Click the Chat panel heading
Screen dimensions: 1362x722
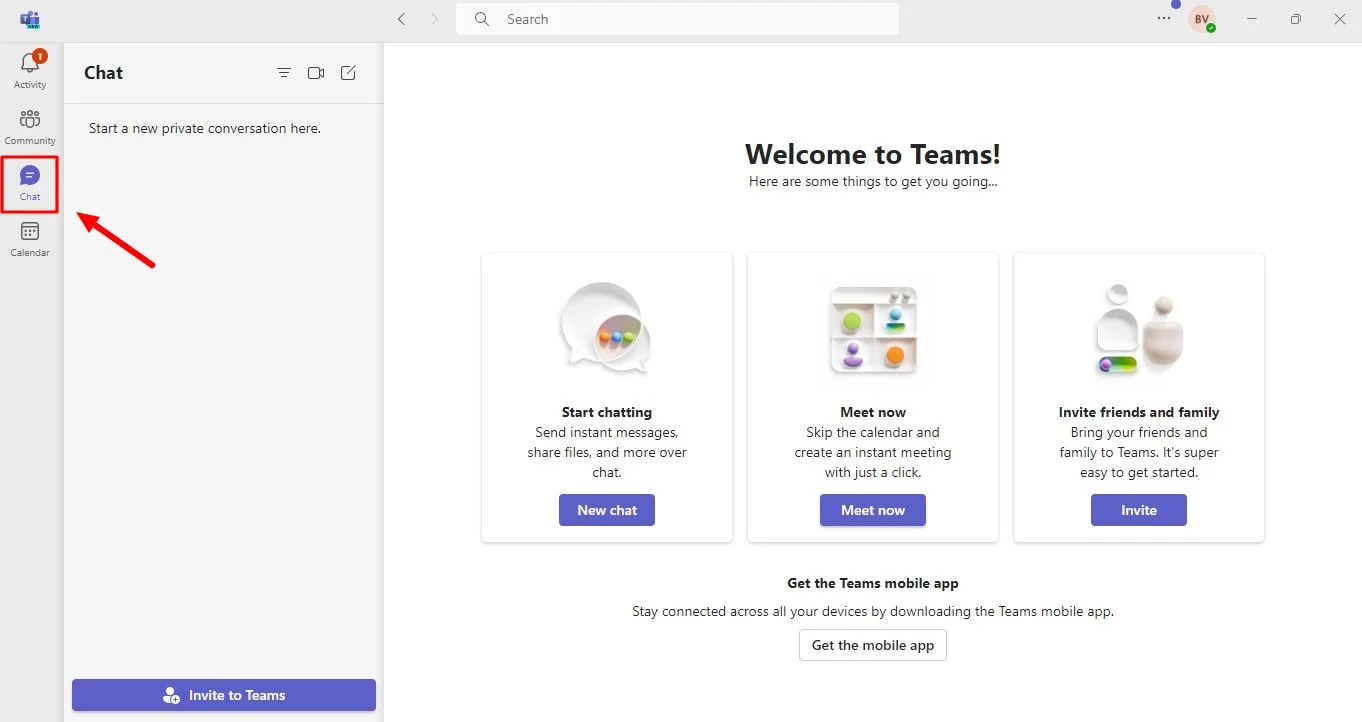coord(104,73)
